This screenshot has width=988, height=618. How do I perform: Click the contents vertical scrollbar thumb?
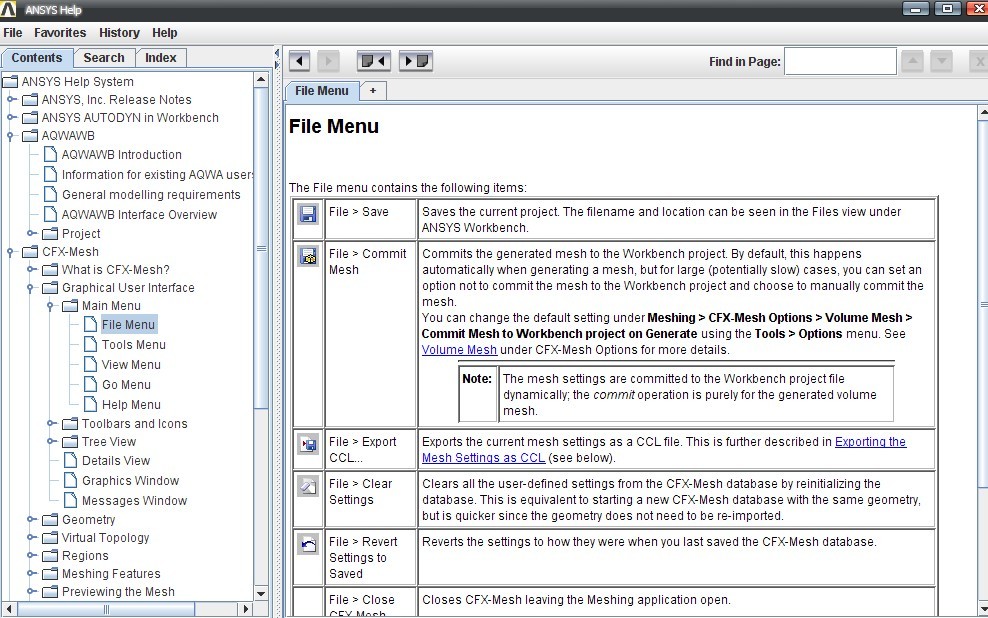tap(261, 248)
